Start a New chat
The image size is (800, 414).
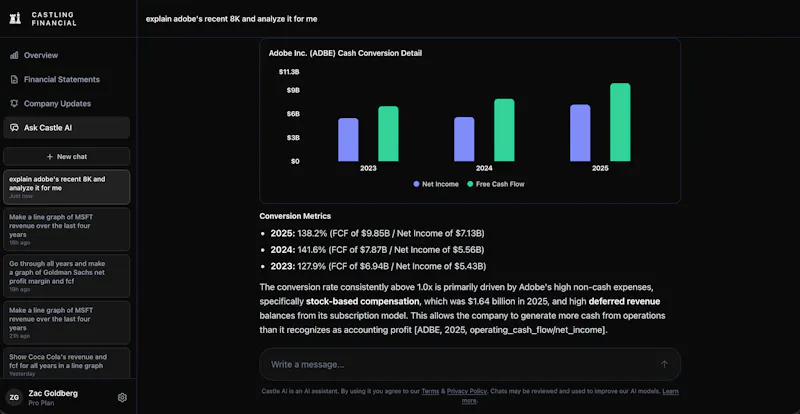tap(67, 157)
